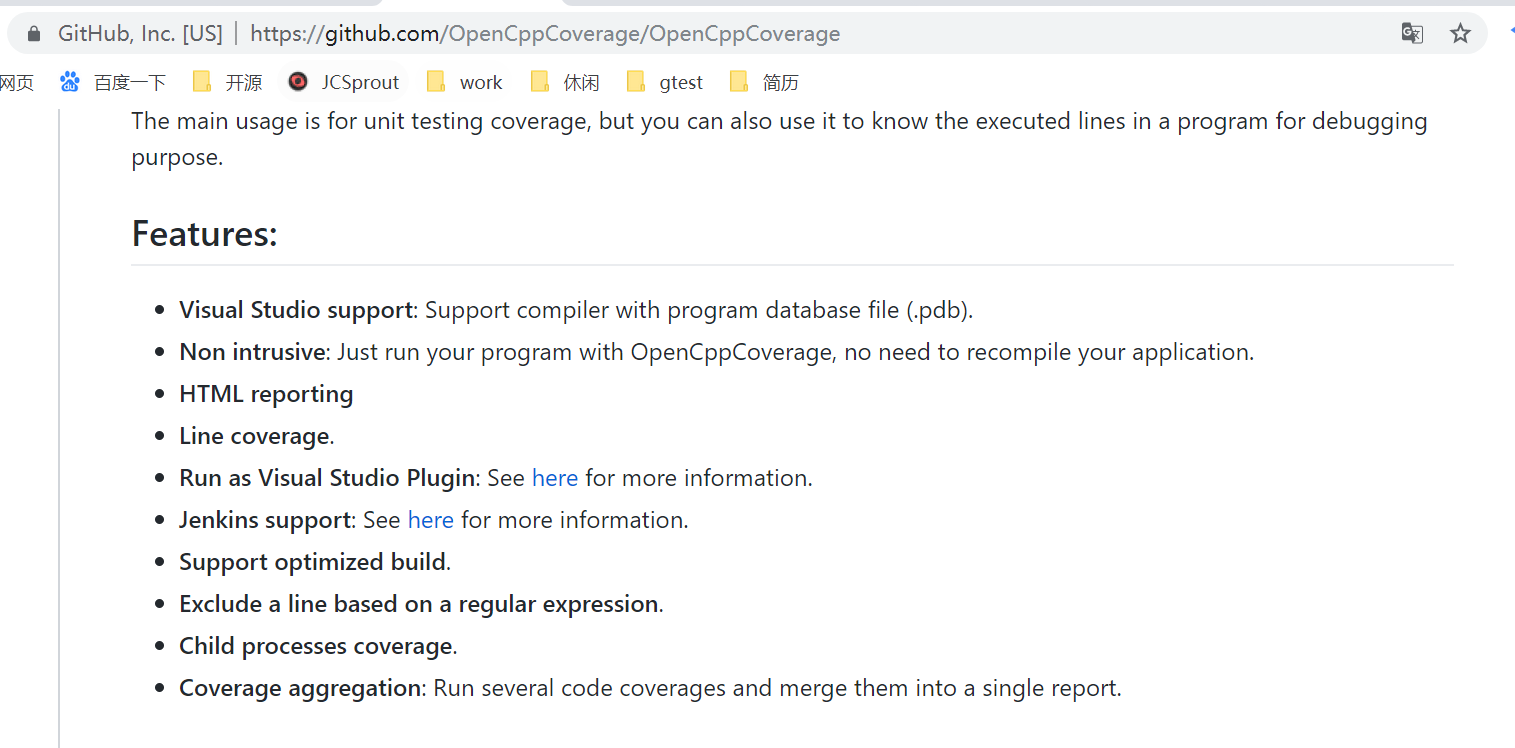Open the work bookmarks folder icon
Screen dimensions: 1515x748
[x=436, y=81]
